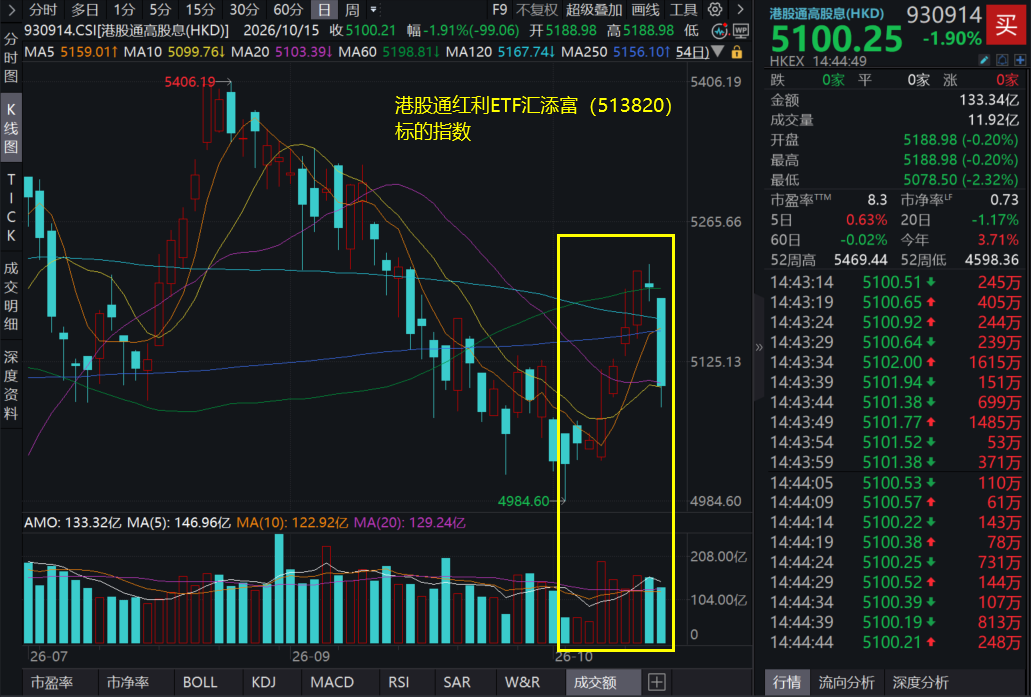Click the underlined 54日 link
This screenshot has width=1031, height=697.
point(692,52)
